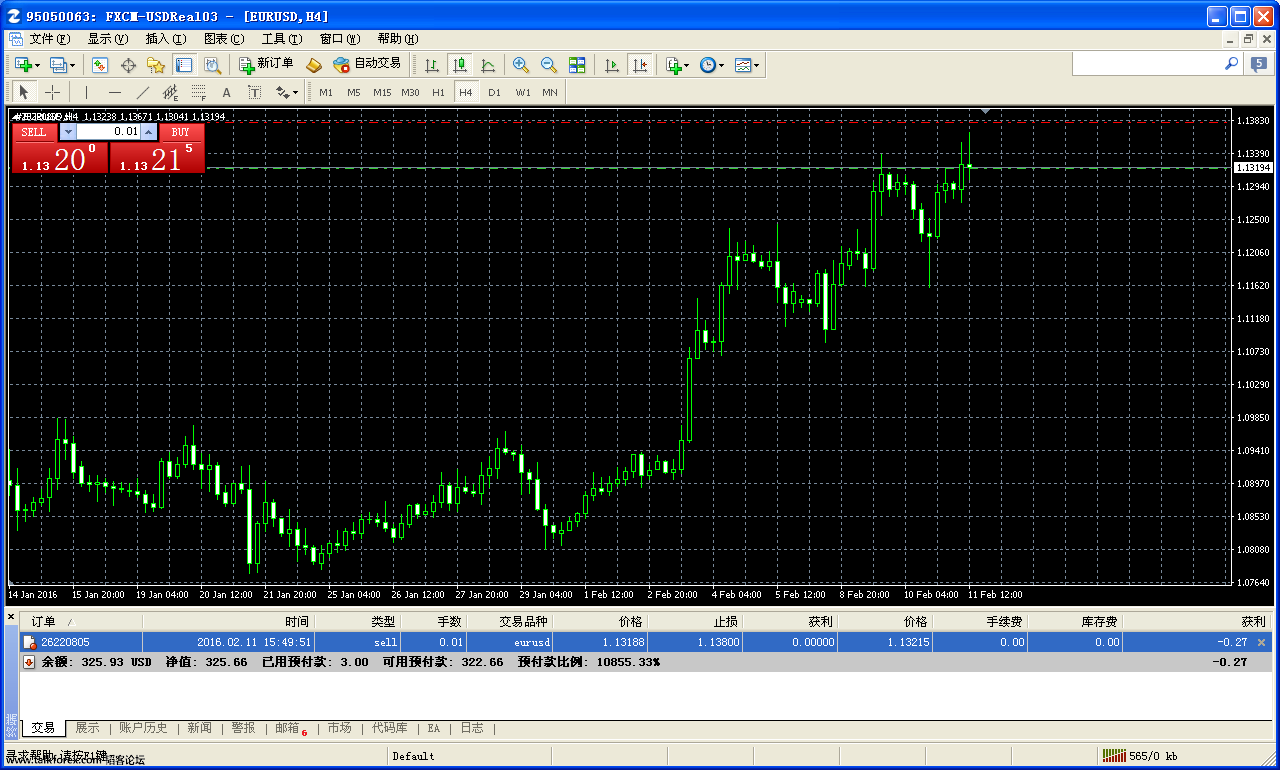Switch to the 账户历史 tab

143,728
